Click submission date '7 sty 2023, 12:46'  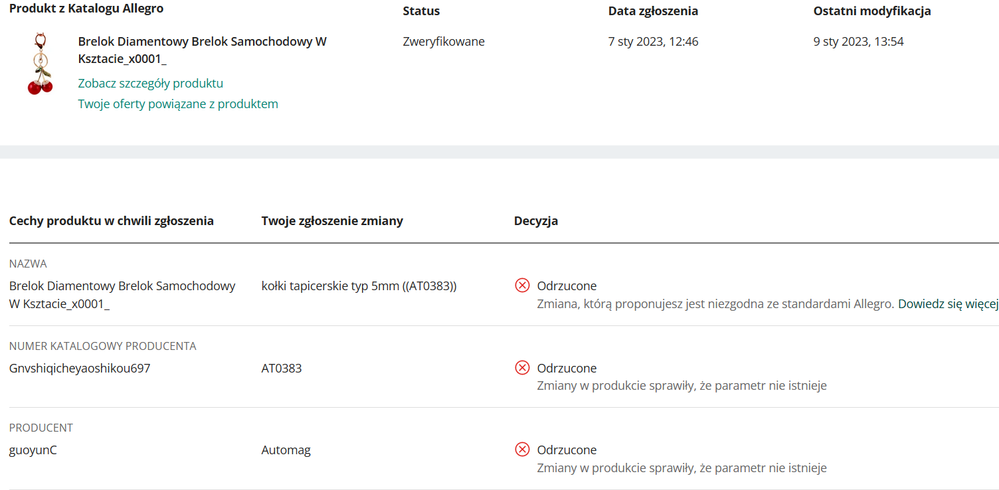tap(653, 42)
